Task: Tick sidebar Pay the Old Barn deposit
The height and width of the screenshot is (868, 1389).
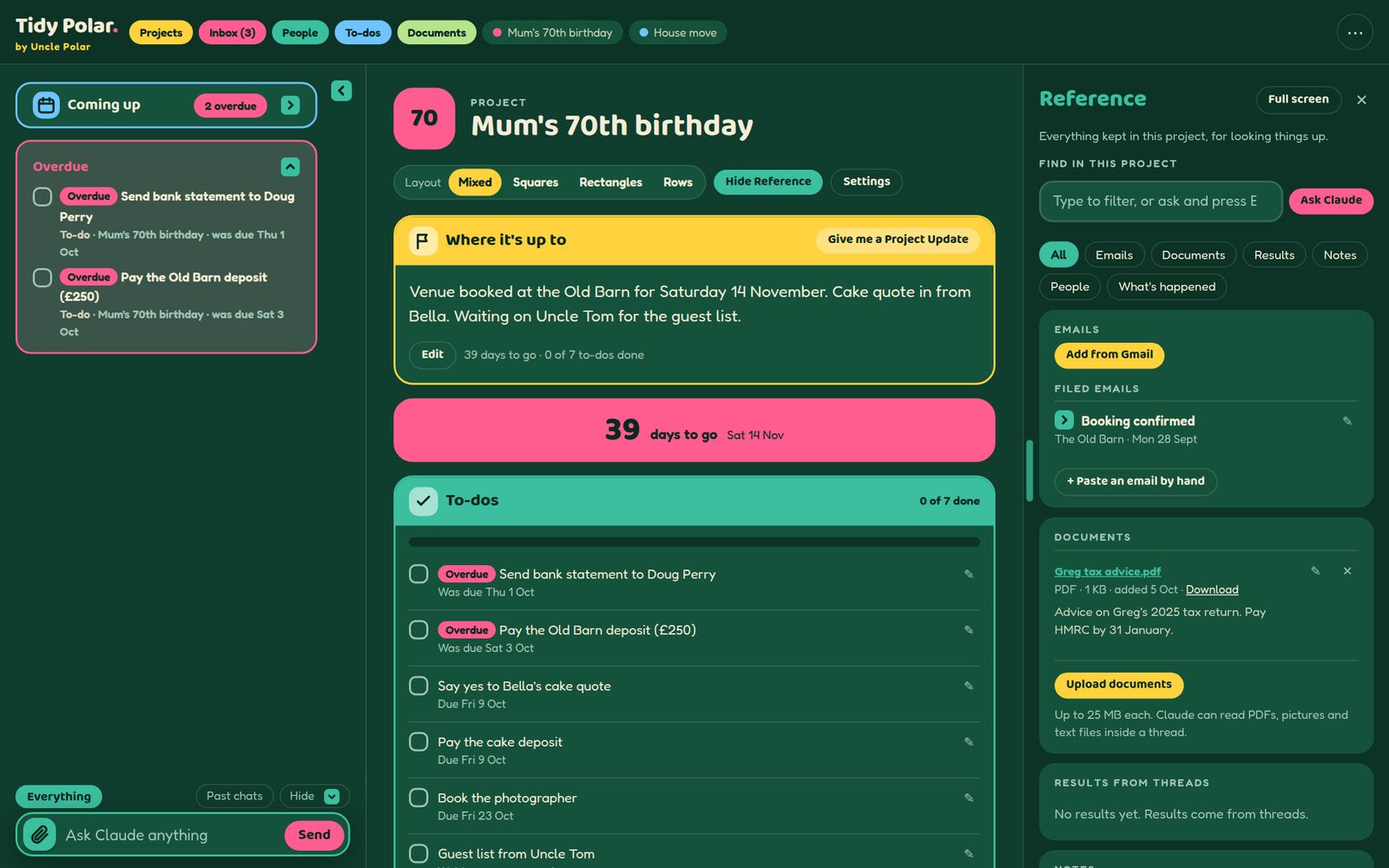Action: tap(43, 278)
